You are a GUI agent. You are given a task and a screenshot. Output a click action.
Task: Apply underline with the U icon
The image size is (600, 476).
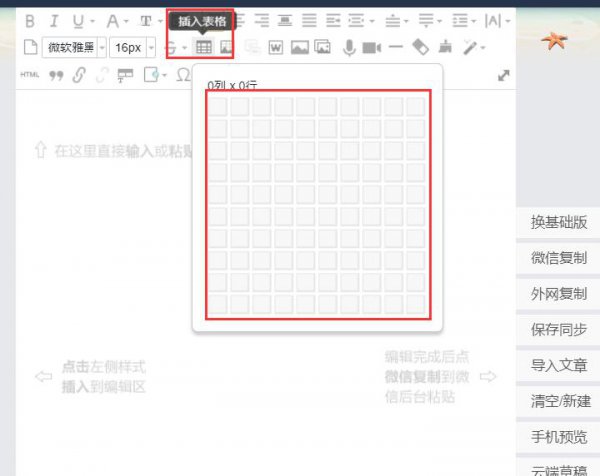(x=78, y=21)
